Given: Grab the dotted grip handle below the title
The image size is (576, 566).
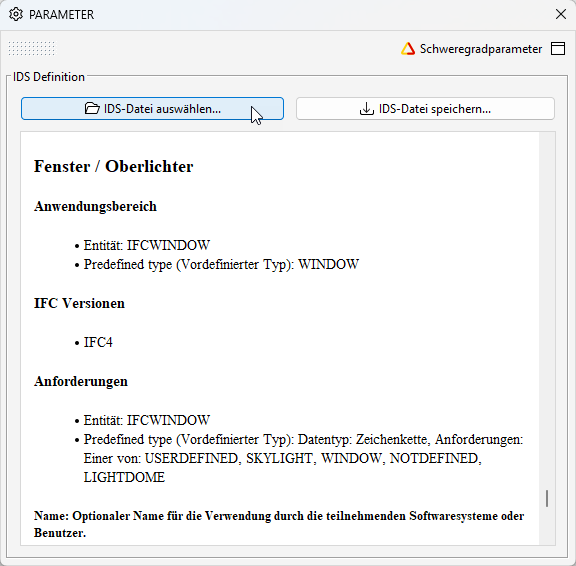Looking at the screenshot, I should pyautogui.click(x=32, y=48).
